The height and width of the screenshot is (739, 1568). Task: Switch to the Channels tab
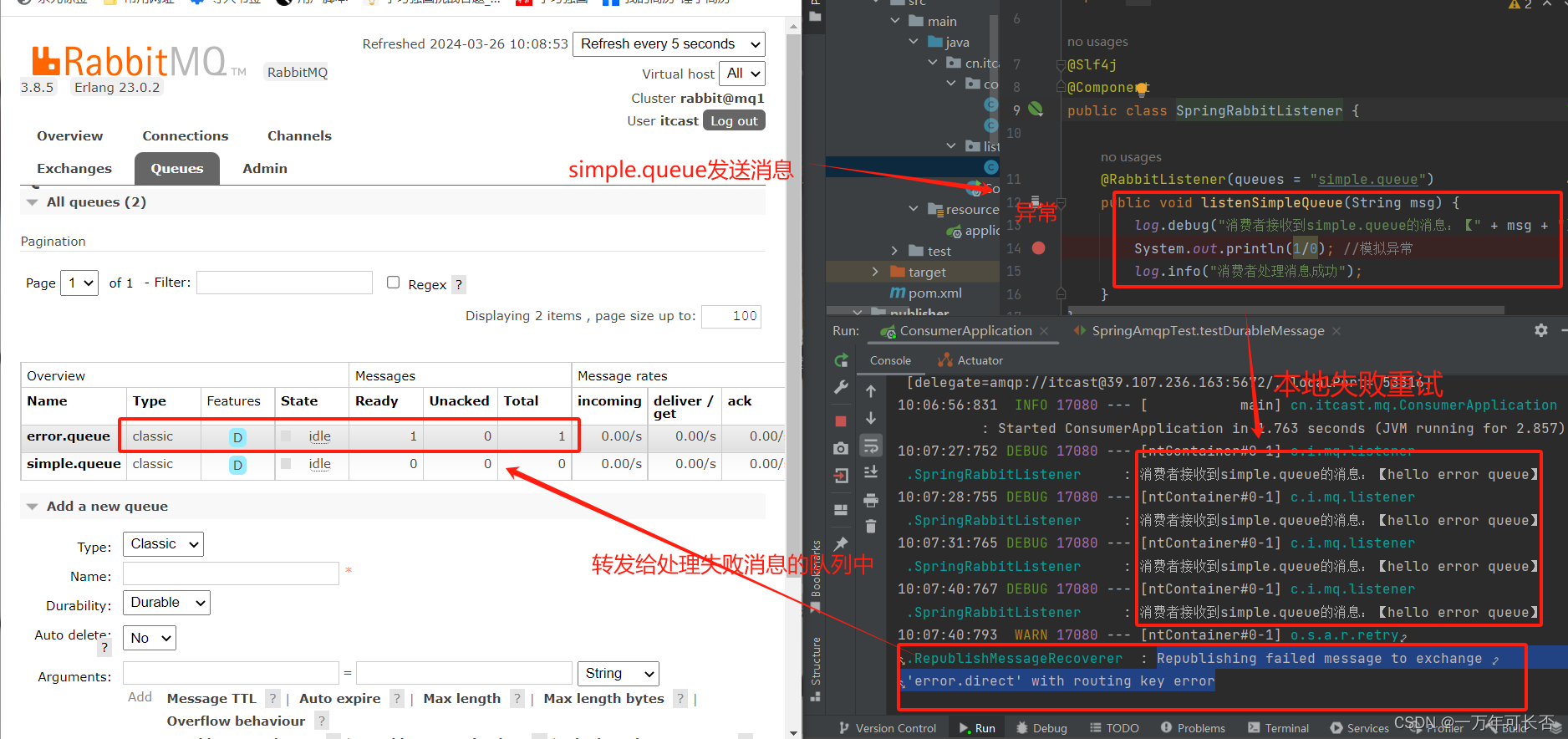pos(299,135)
